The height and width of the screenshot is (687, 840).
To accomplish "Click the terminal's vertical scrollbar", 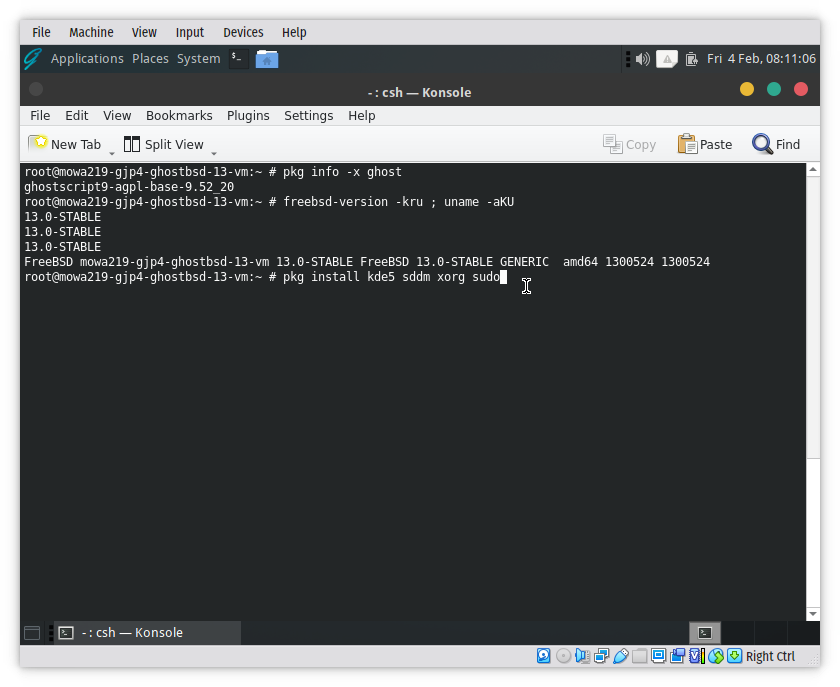I will coord(812,390).
